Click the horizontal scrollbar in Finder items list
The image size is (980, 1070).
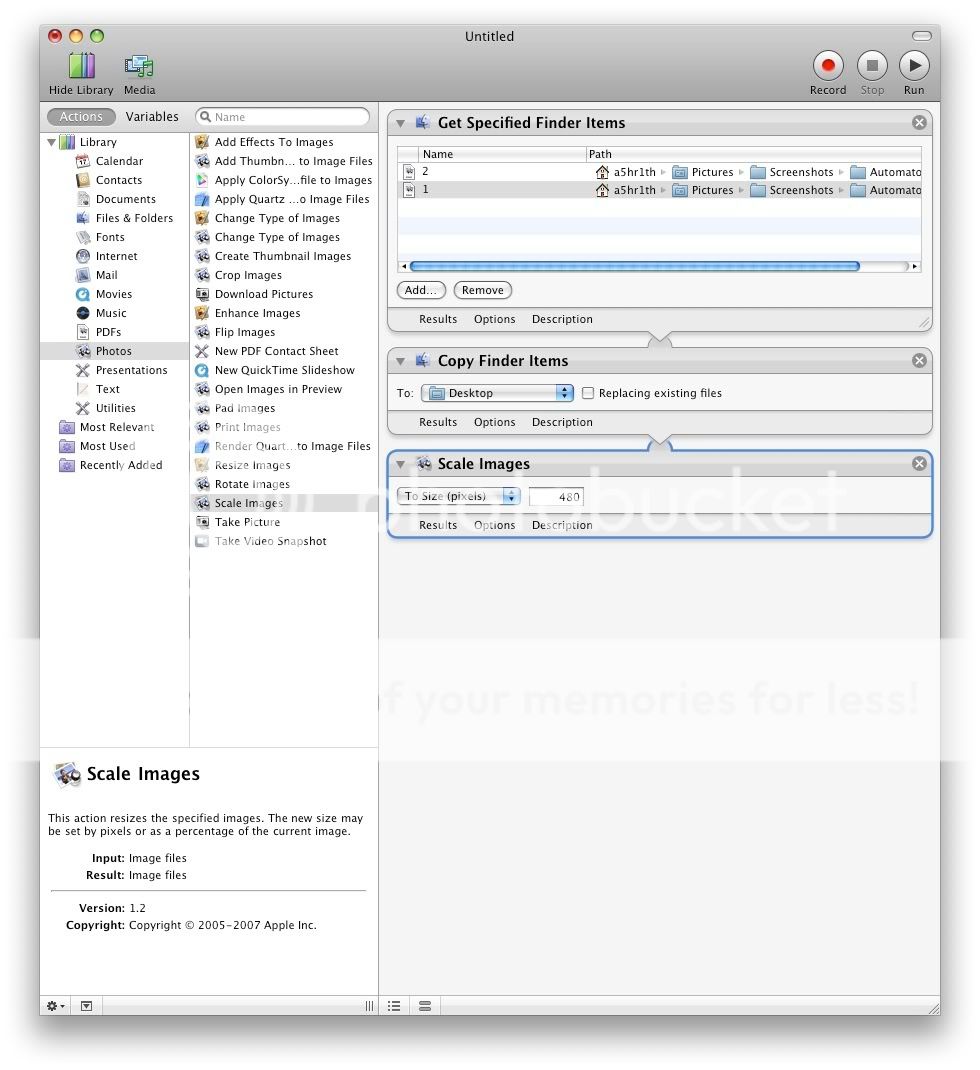pyautogui.click(x=634, y=267)
